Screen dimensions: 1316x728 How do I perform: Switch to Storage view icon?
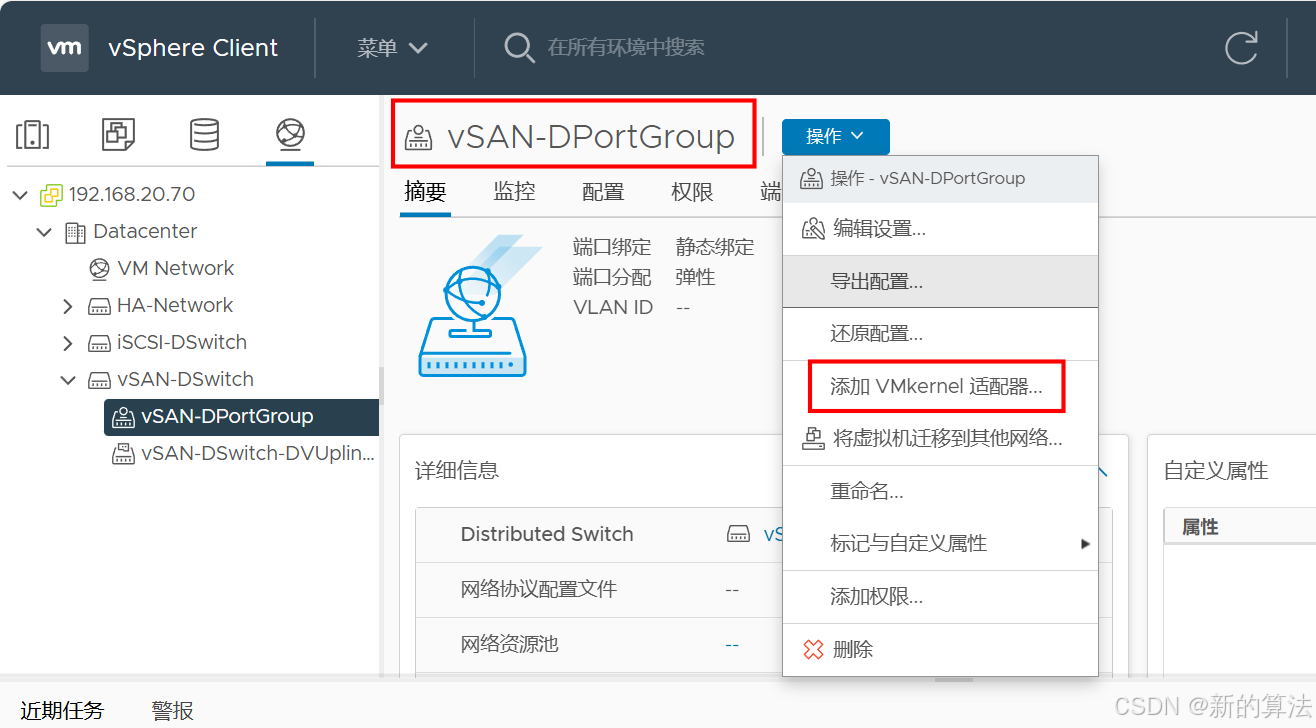[x=204, y=134]
